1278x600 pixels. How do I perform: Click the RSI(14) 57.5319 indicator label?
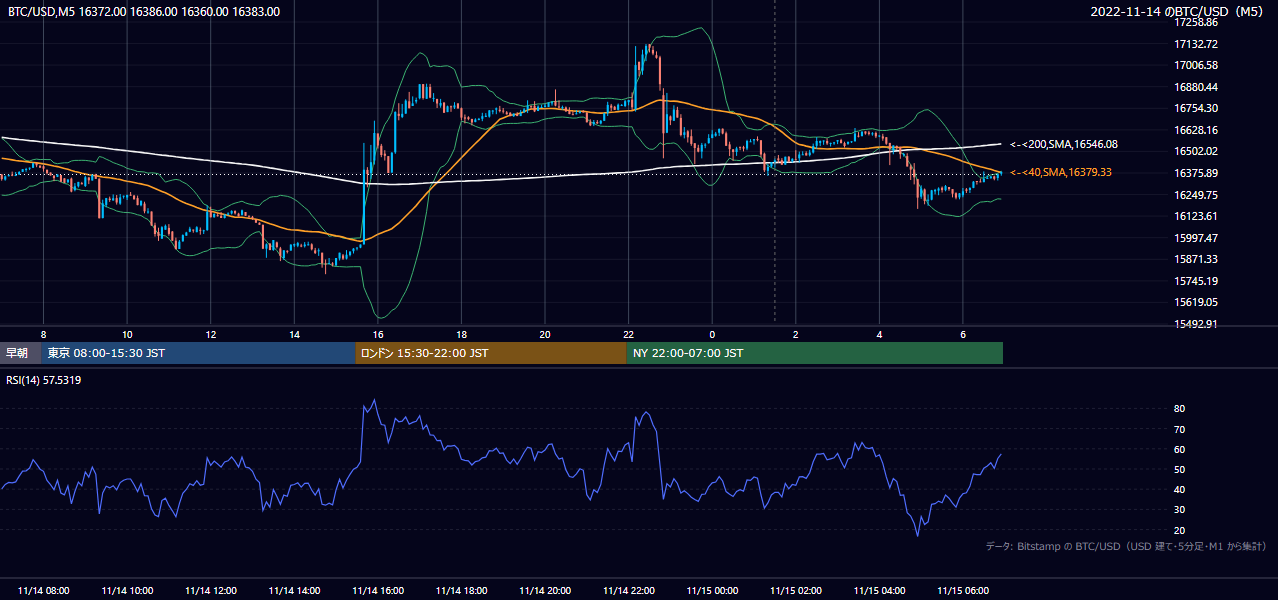44,380
